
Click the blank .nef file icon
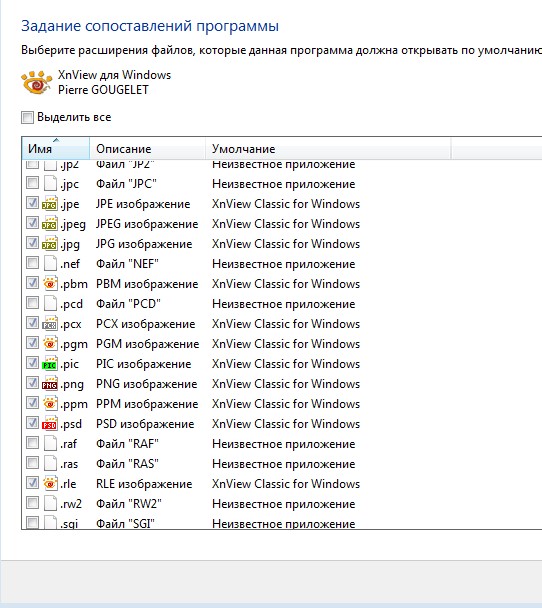pos(50,264)
